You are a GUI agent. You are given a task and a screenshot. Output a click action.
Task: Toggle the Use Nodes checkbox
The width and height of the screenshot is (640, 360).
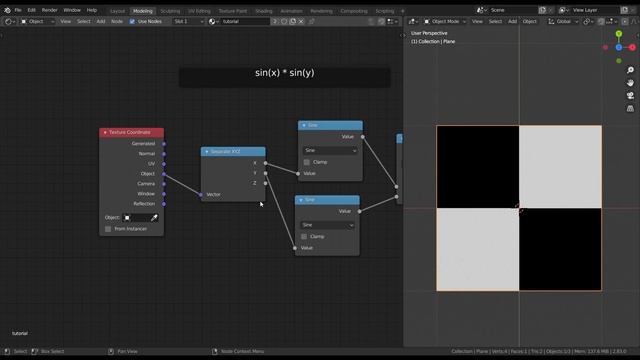pyautogui.click(x=132, y=22)
